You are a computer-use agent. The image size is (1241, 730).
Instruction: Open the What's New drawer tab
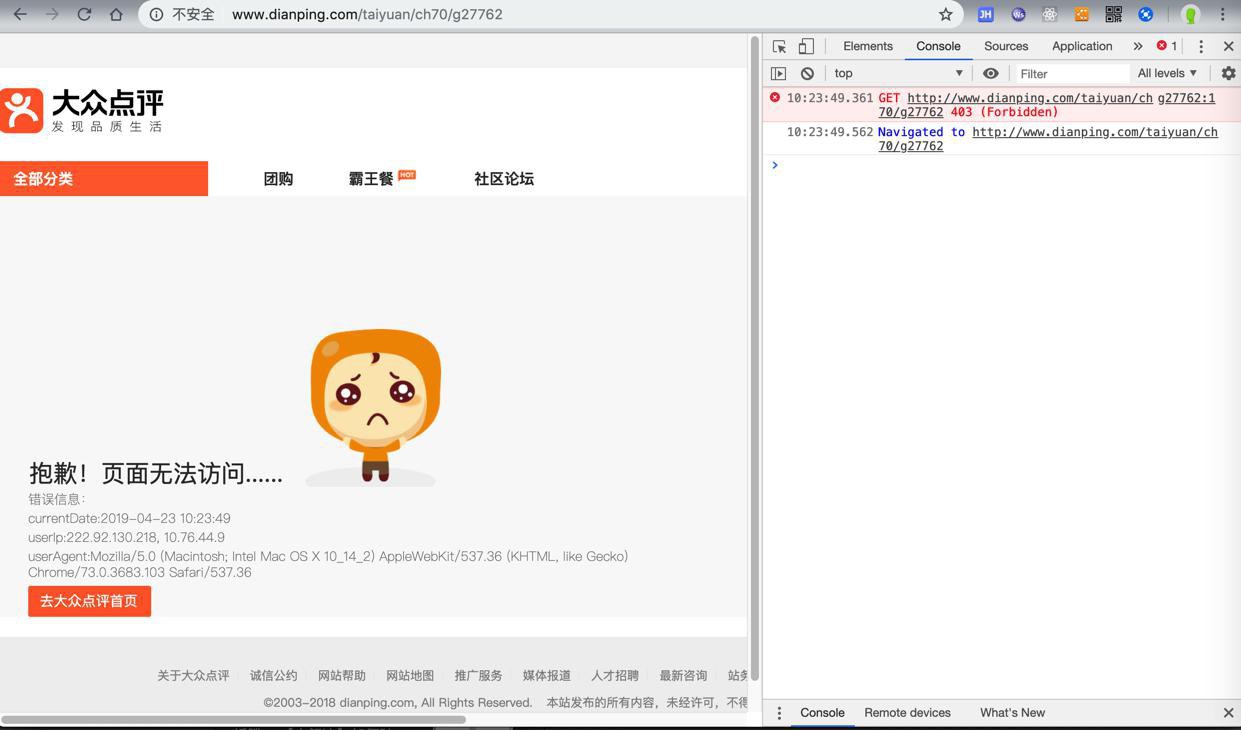coord(1012,713)
